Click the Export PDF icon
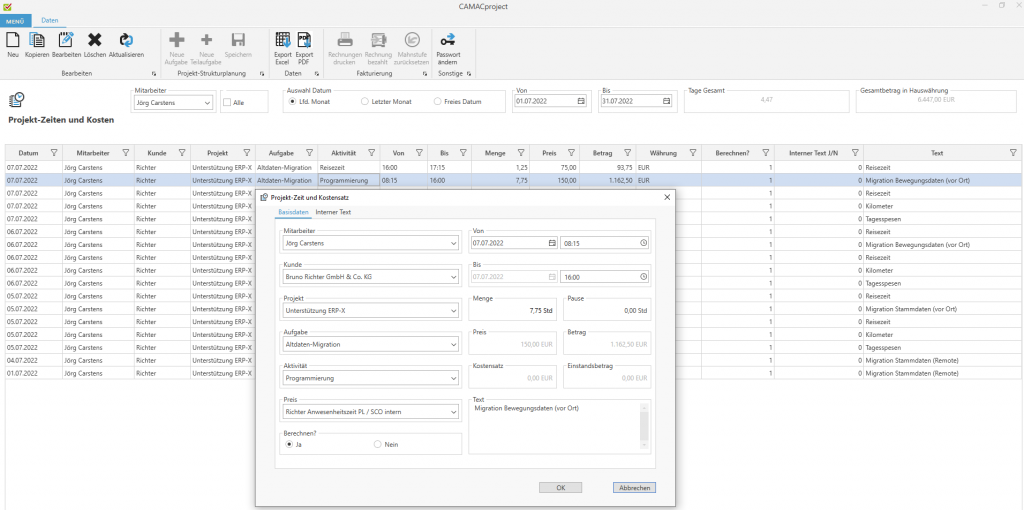1024x510 pixels. pos(304,40)
